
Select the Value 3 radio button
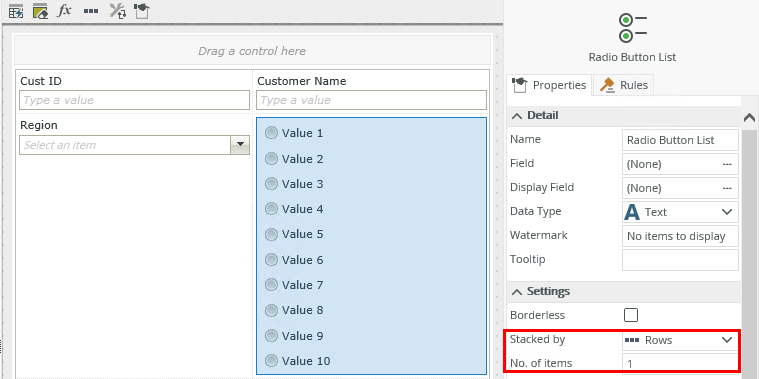pos(272,184)
